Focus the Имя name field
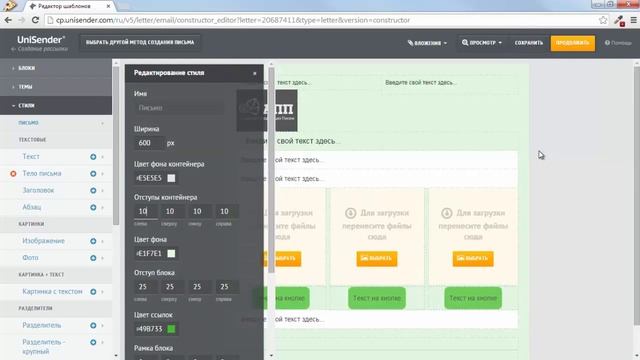 (x=179, y=108)
